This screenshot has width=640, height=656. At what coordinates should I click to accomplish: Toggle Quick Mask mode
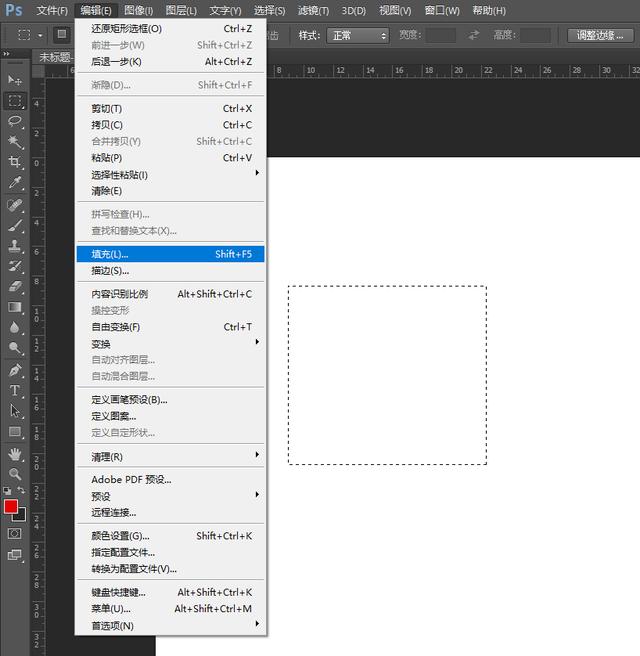tap(14, 533)
